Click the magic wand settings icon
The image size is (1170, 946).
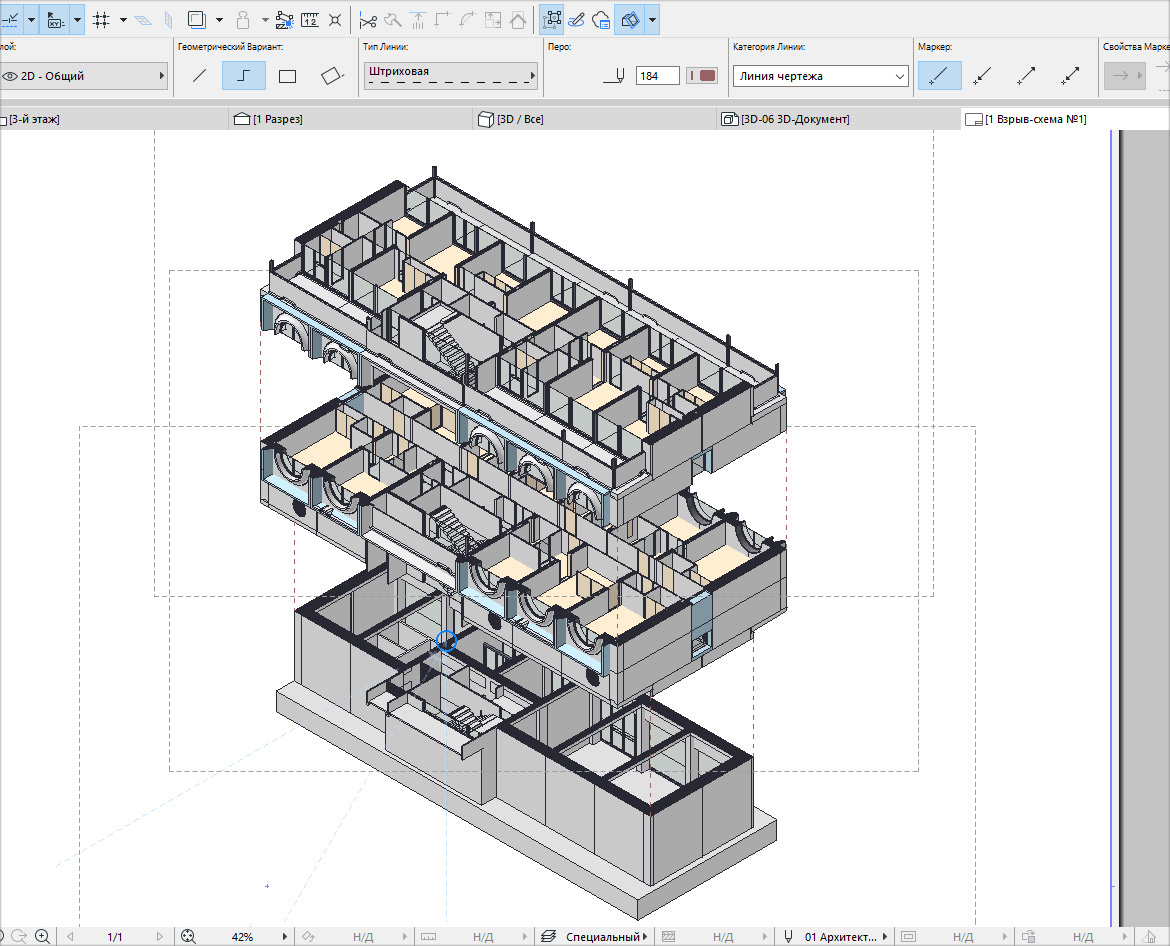(284, 20)
